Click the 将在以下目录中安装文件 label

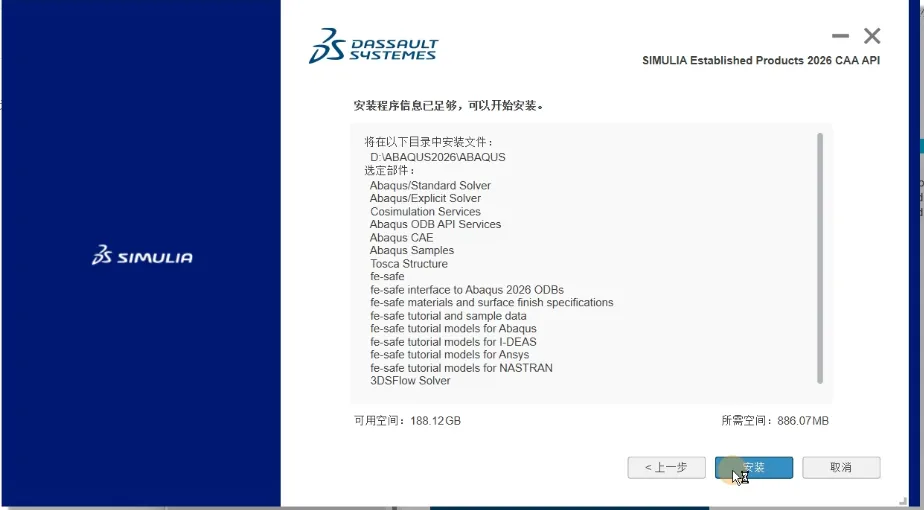point(429,142)
